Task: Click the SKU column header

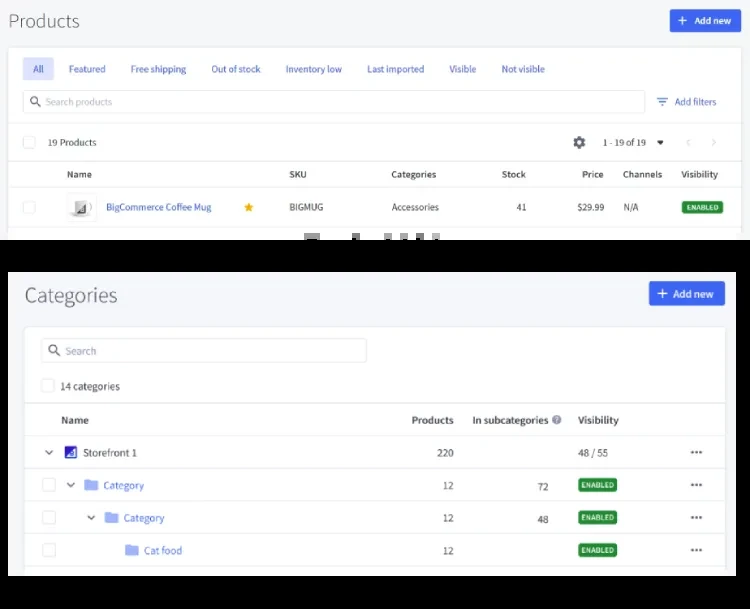Action: pos(298,174)
